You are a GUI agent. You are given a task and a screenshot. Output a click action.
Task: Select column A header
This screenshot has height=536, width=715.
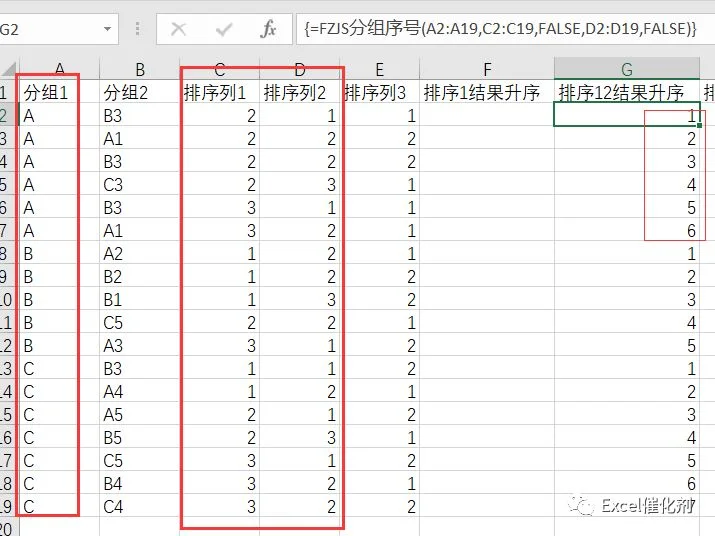tap(59, 69)
